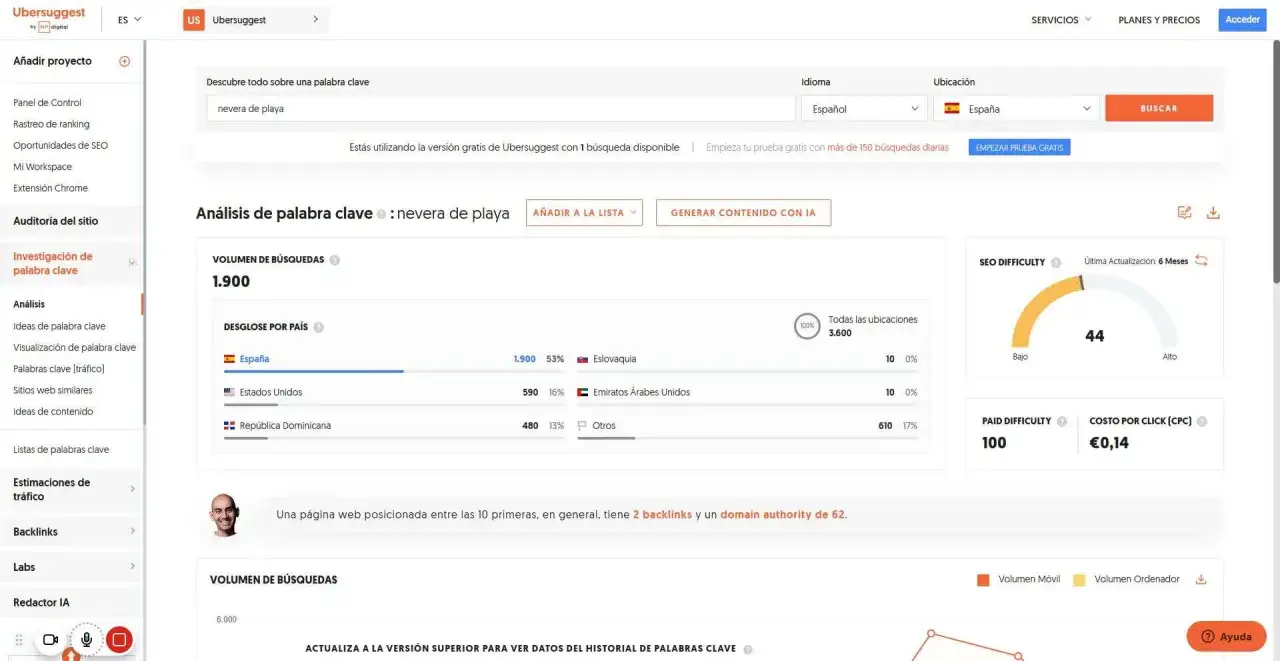Collapse the Investigación de palabra clave section
Screen dimensions: 1280x661
pos(132,263)
